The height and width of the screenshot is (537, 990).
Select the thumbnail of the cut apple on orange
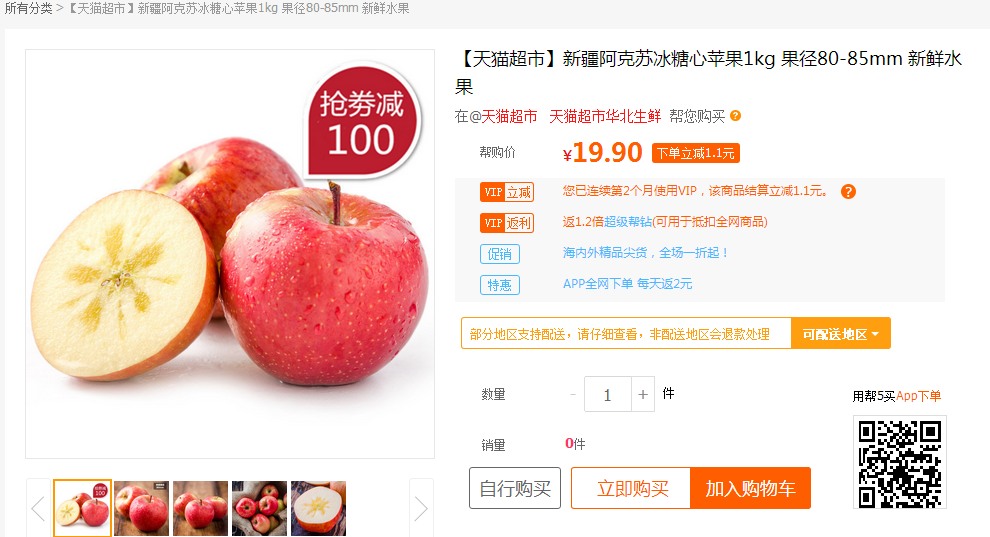point(318,509)
